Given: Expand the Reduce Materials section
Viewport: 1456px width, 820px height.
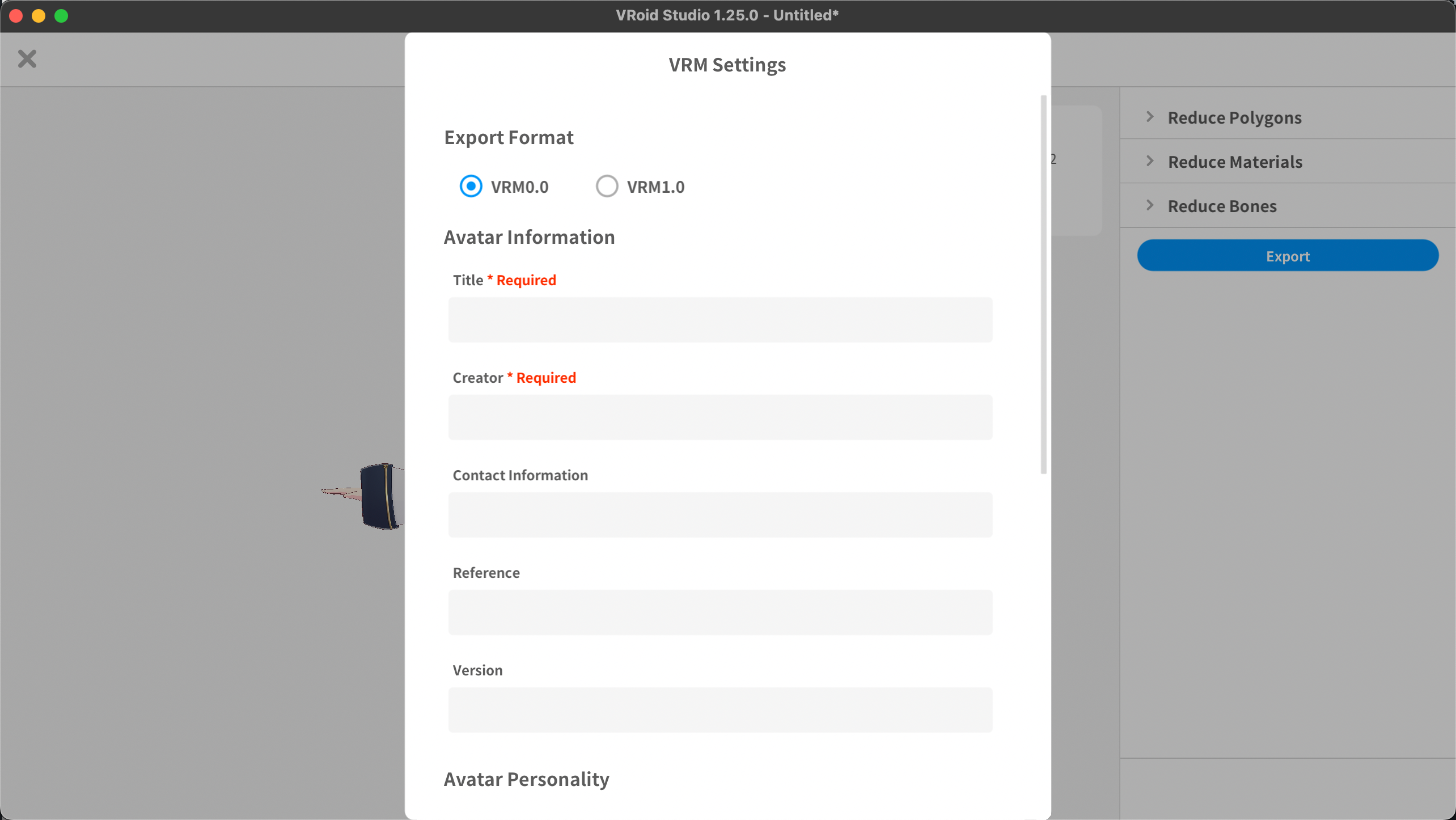Looking at the screenshot, I should 1235,162.
